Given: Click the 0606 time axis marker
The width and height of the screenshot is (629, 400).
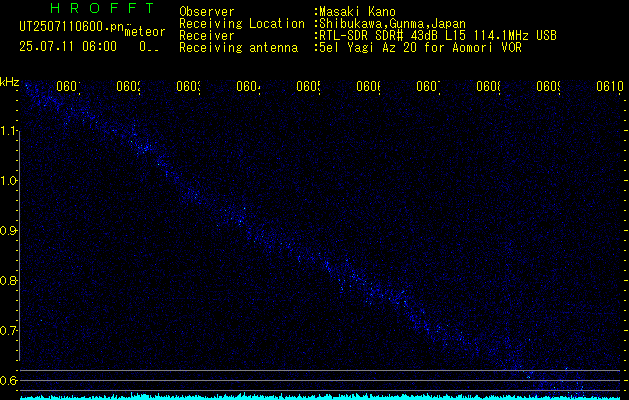Looking at the screenshot, I should 368,86.
